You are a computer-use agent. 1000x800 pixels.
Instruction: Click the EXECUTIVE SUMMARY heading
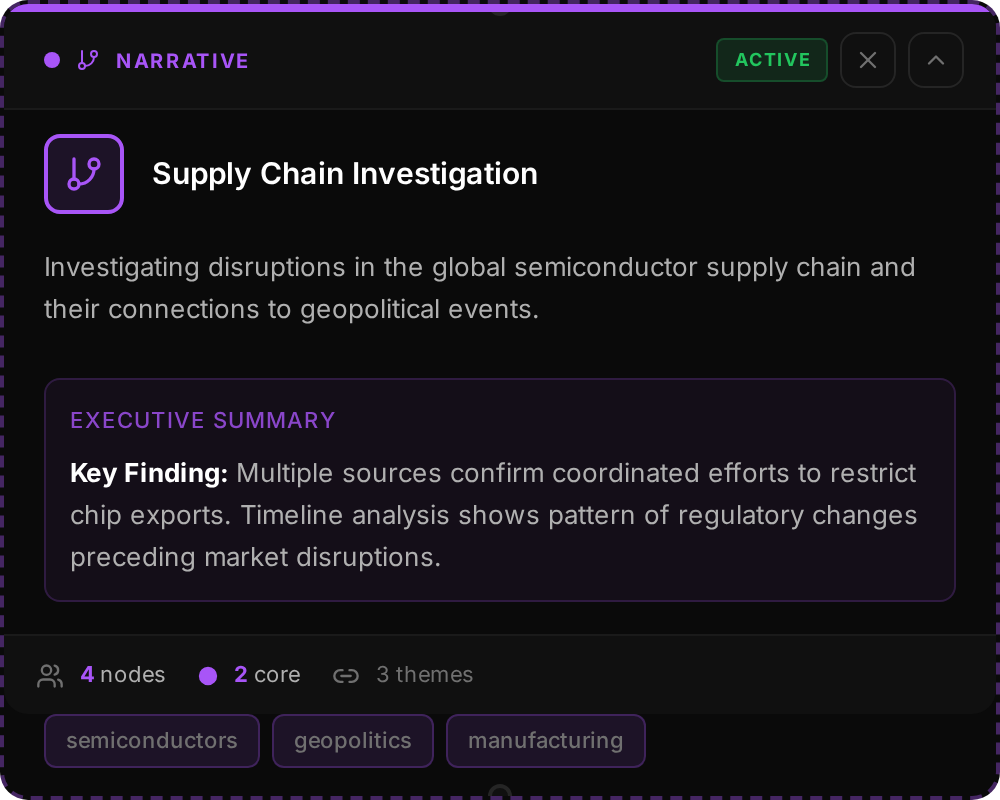click(x=203, y=420)
